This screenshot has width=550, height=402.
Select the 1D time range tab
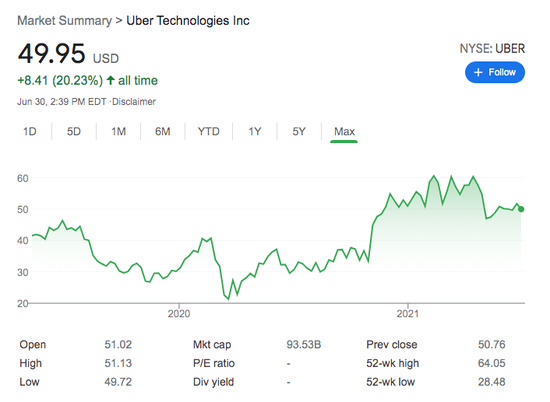click(x=30, y=132)
